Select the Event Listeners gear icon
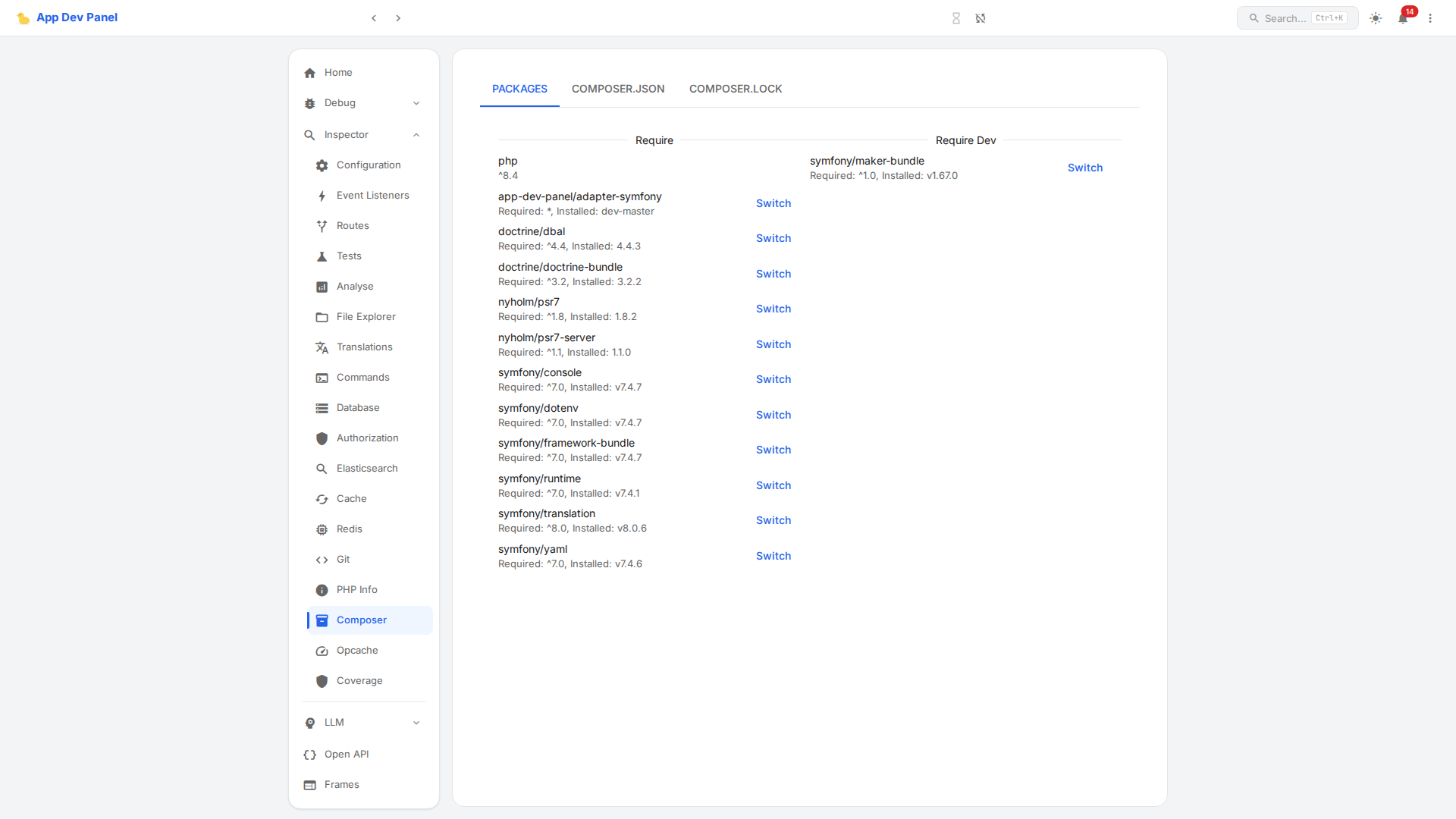This screenshot has width=1456, height=819. [322, 195]
